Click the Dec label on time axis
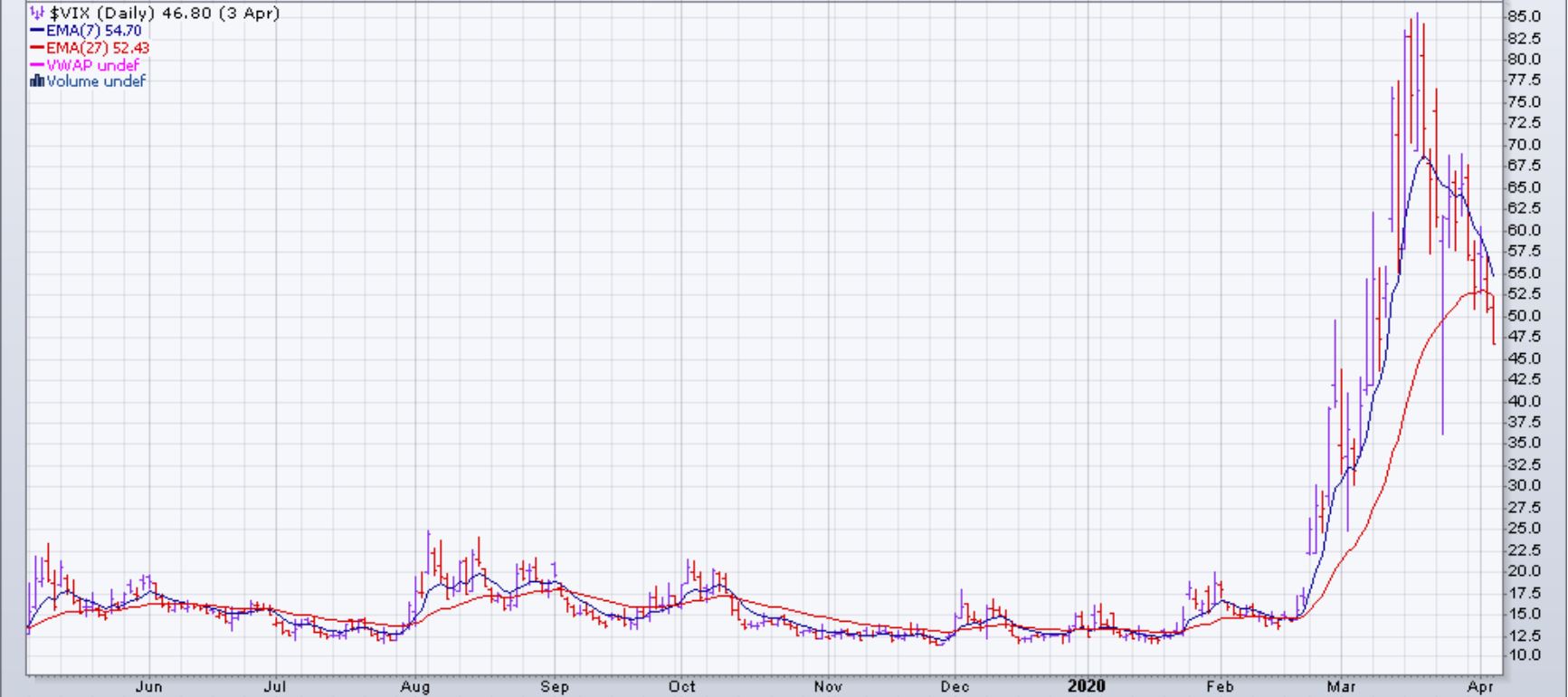The height and width of the screenshot is (697, 1568). click(955, 687)
